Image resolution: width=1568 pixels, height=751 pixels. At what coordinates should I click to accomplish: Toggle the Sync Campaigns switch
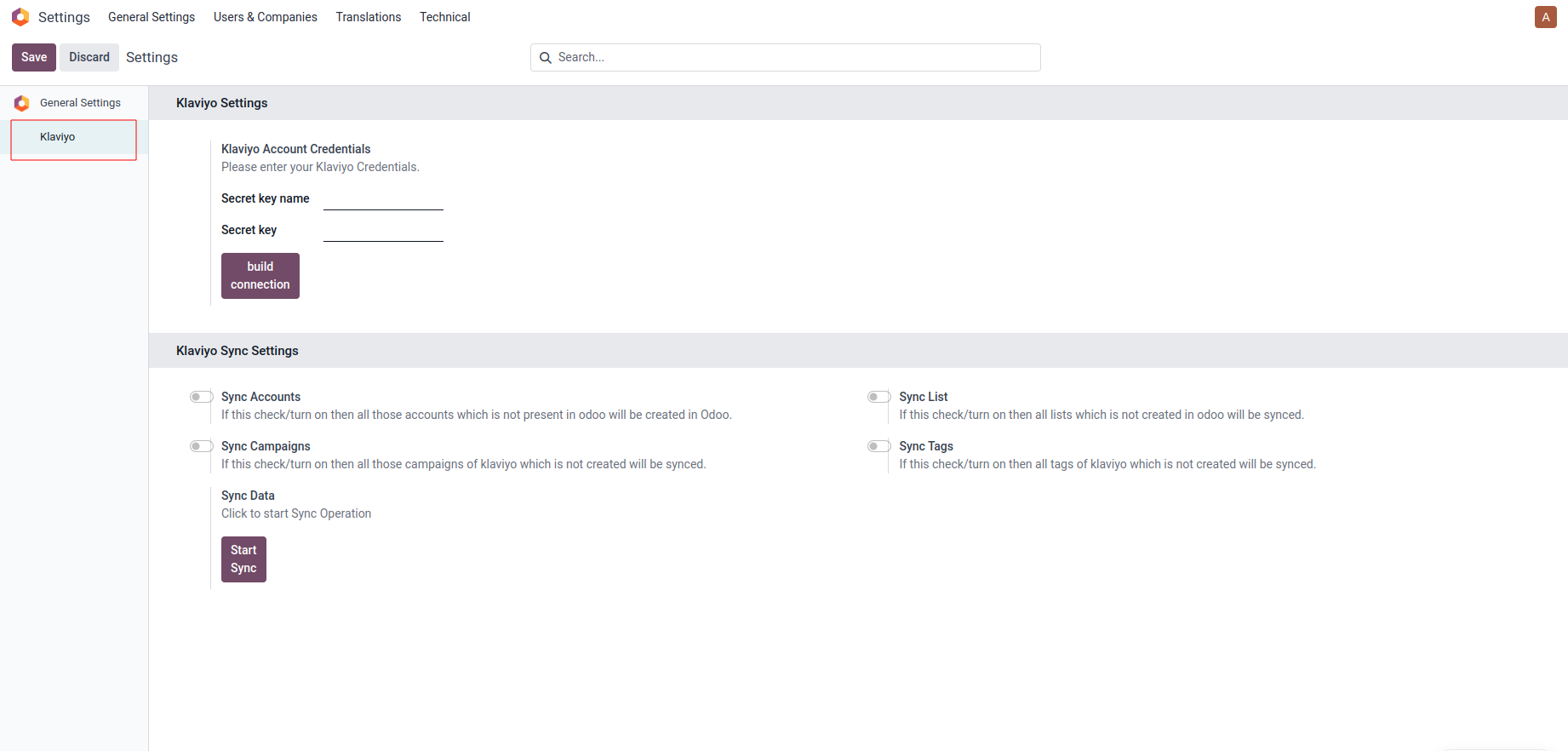coord(201,446)
